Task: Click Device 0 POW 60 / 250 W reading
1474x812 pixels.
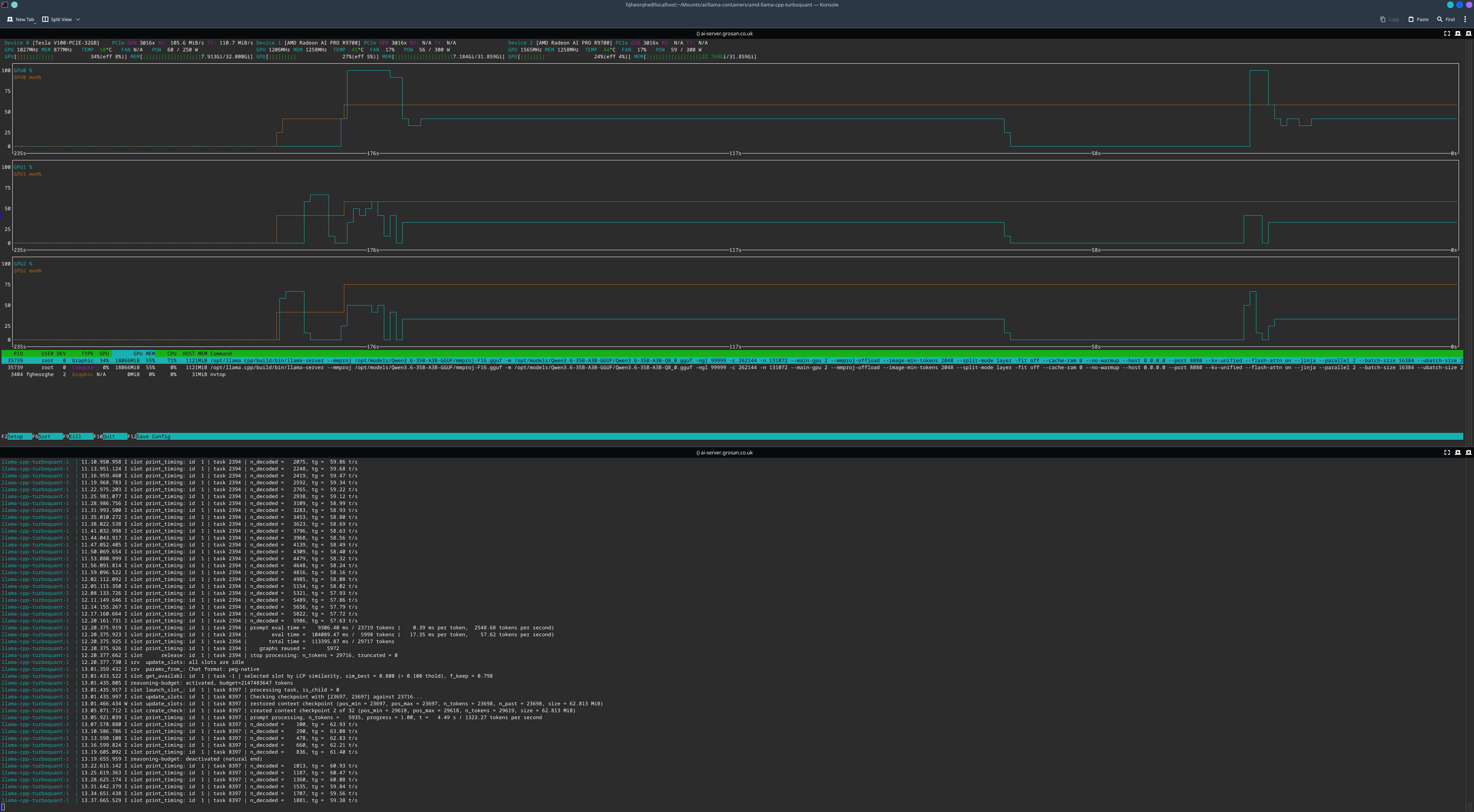Action: point(175,50)
